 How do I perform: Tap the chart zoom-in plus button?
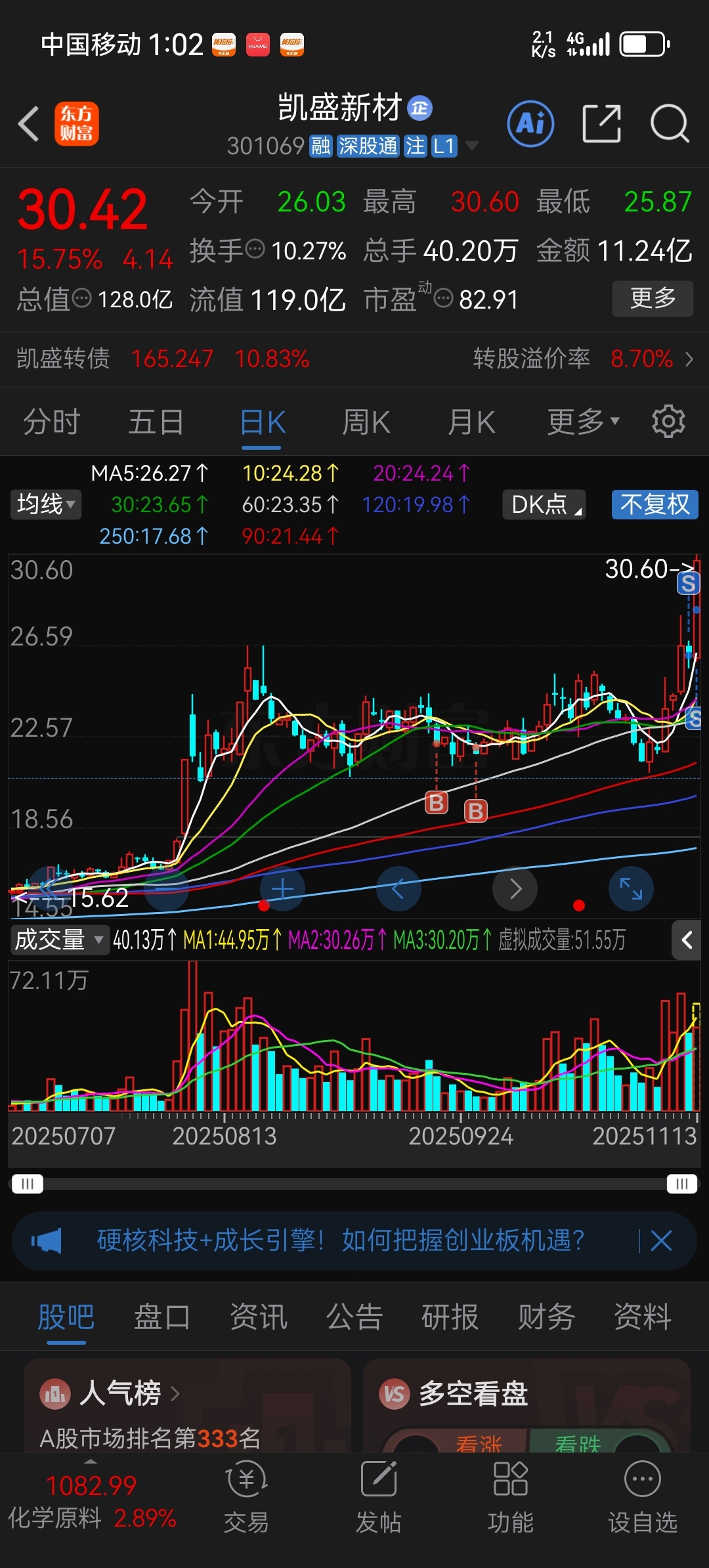(x=282, y=889)
